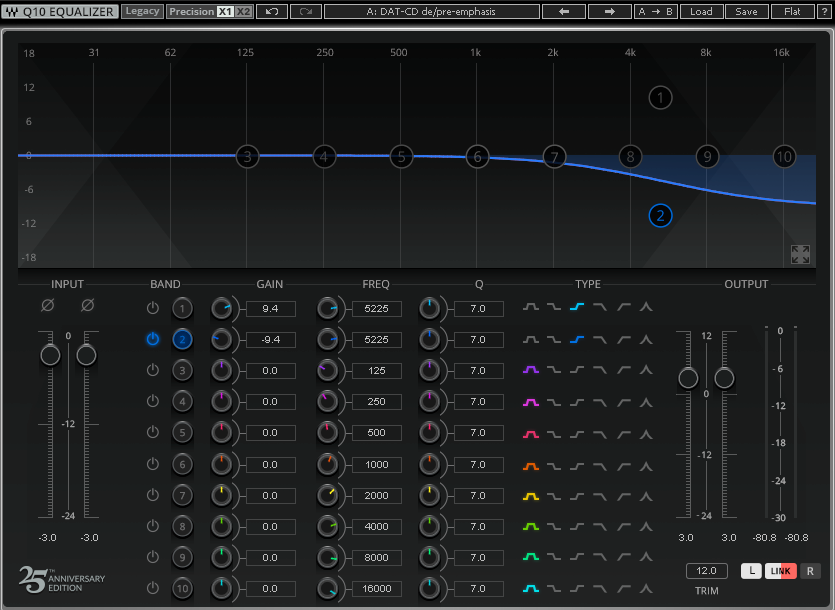
Task: Enable band 10 power button
Action: point(153,588)
